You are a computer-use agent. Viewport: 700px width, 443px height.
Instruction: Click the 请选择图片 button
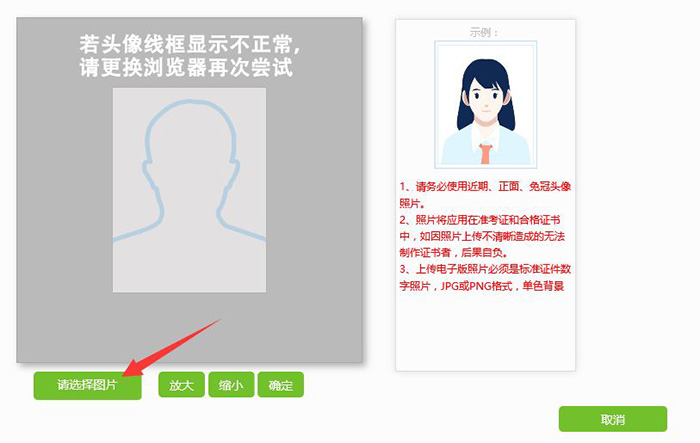click(x=88, y=385)
